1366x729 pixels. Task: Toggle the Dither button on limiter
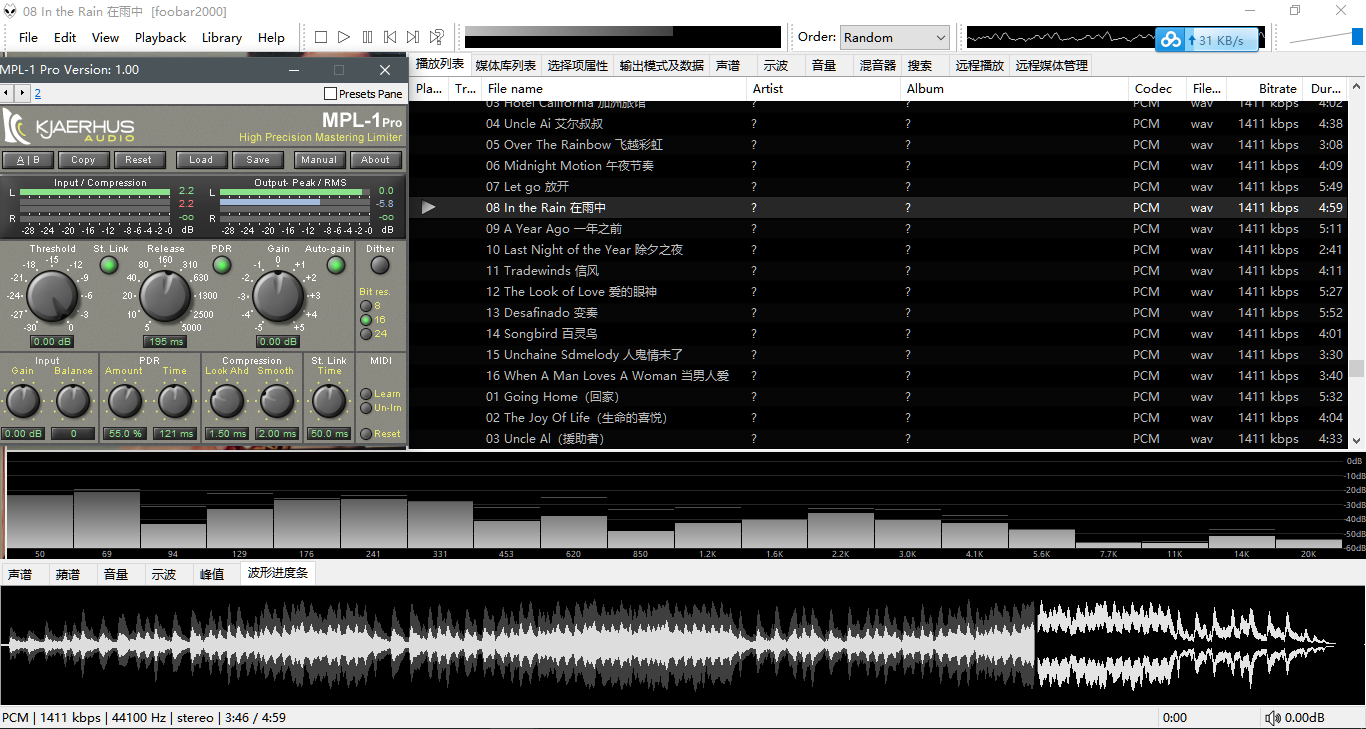(380, 265)
